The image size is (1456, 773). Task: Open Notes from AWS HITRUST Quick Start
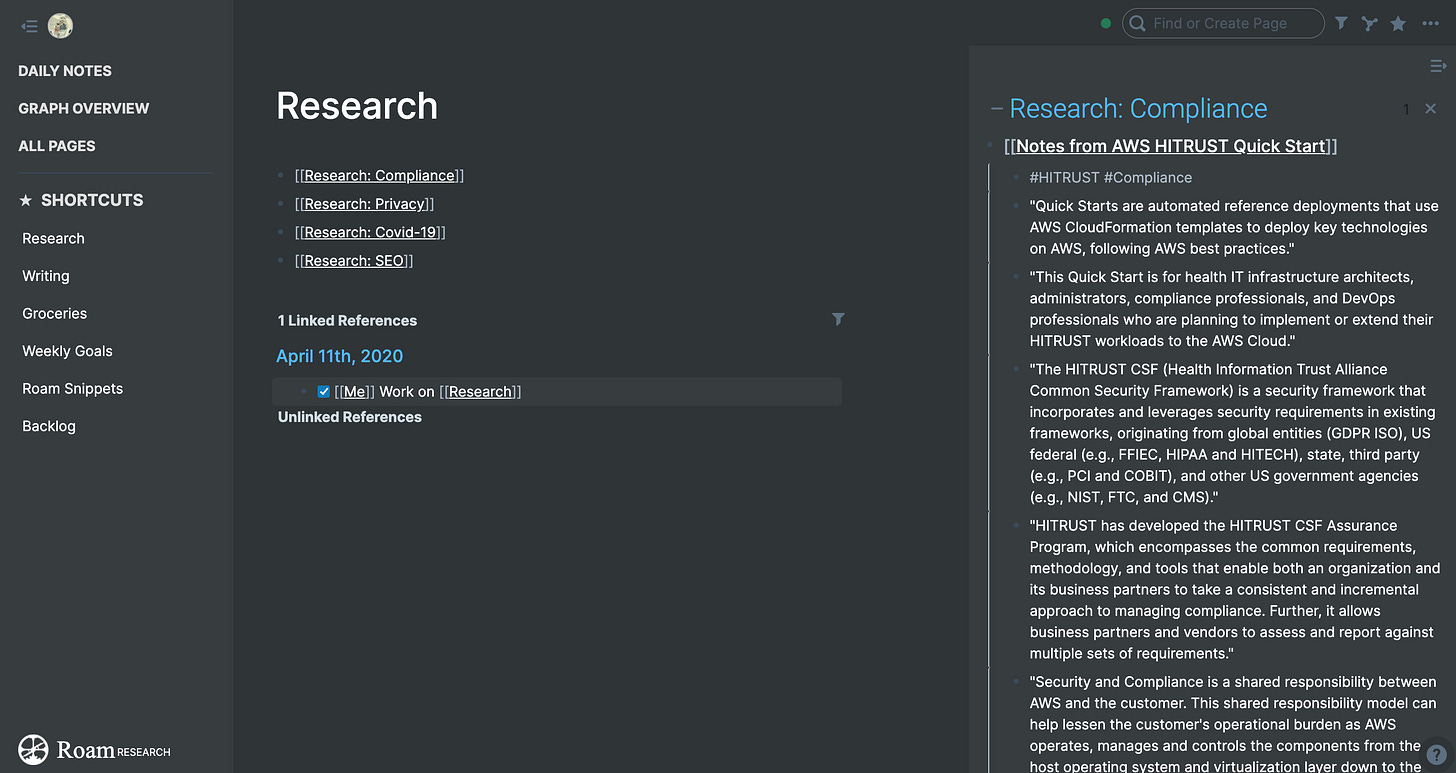point(1170,146)
